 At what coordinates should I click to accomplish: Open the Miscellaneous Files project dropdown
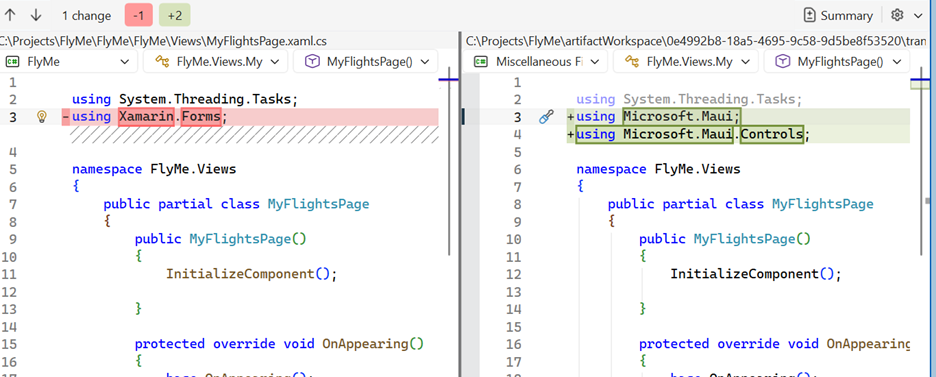[537, 61]
